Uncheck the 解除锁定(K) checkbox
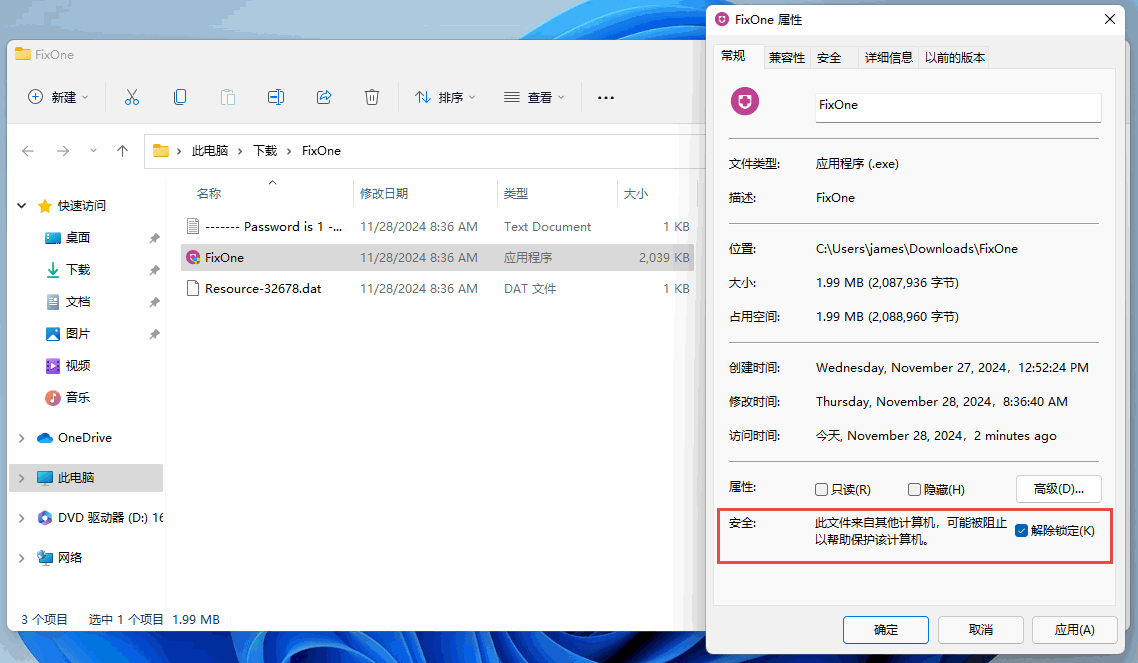 coord(1021,530)
